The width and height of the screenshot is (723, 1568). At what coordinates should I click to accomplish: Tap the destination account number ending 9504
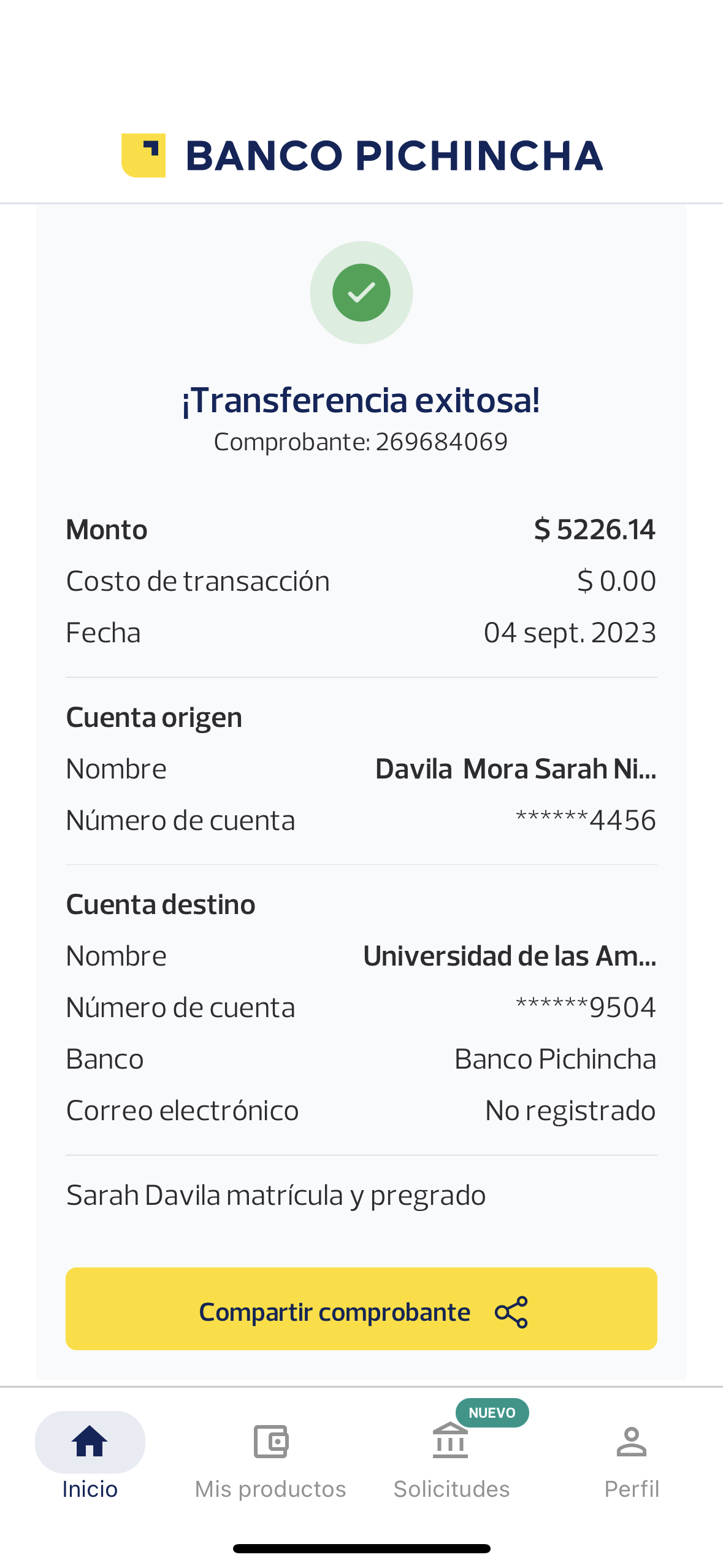pyautogui.click(x=586, y=1007)
